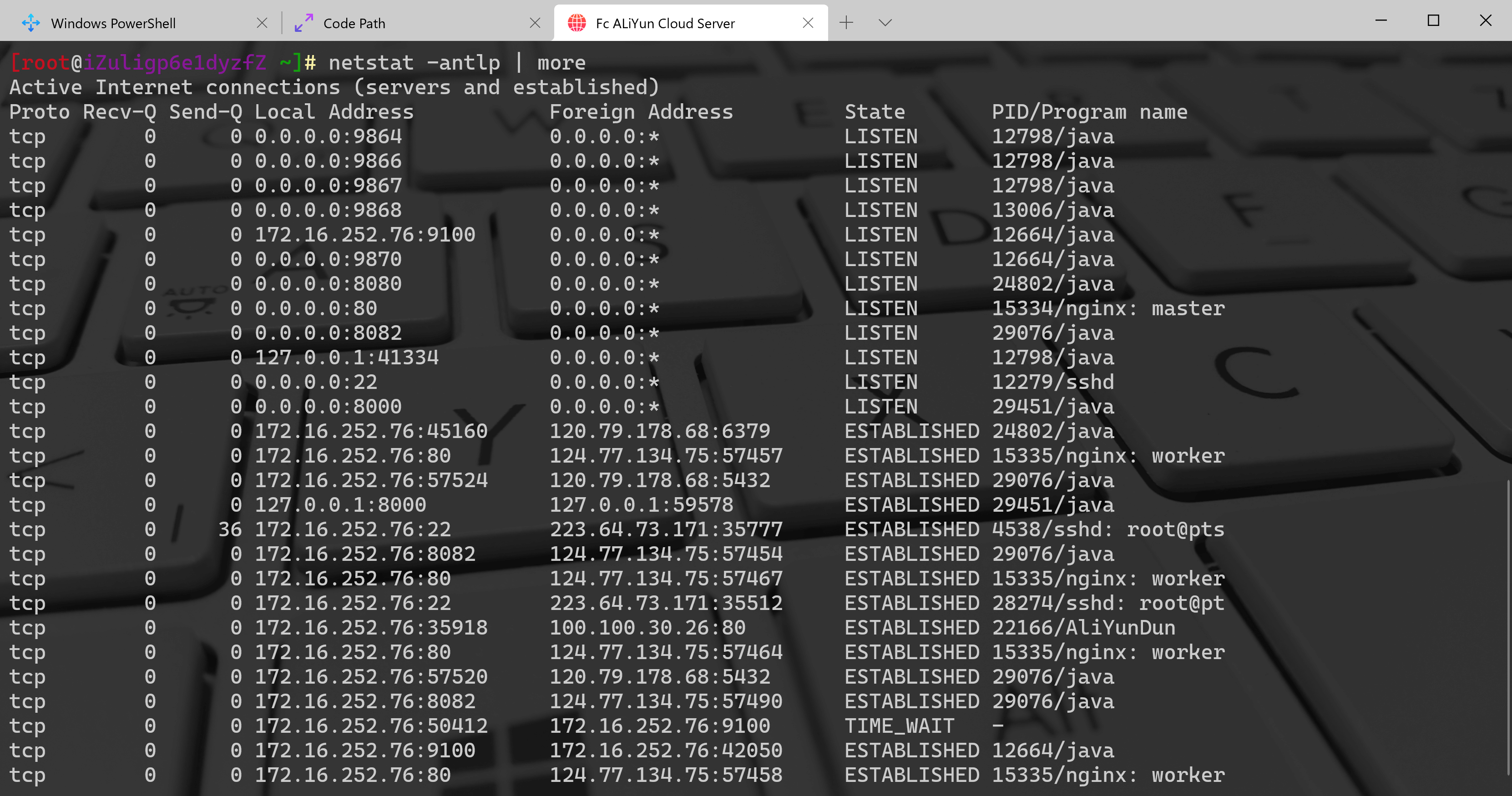This screenshot has height=796, width=1512.
Task: Minimize the terminal window
Action: (1381, 20)
